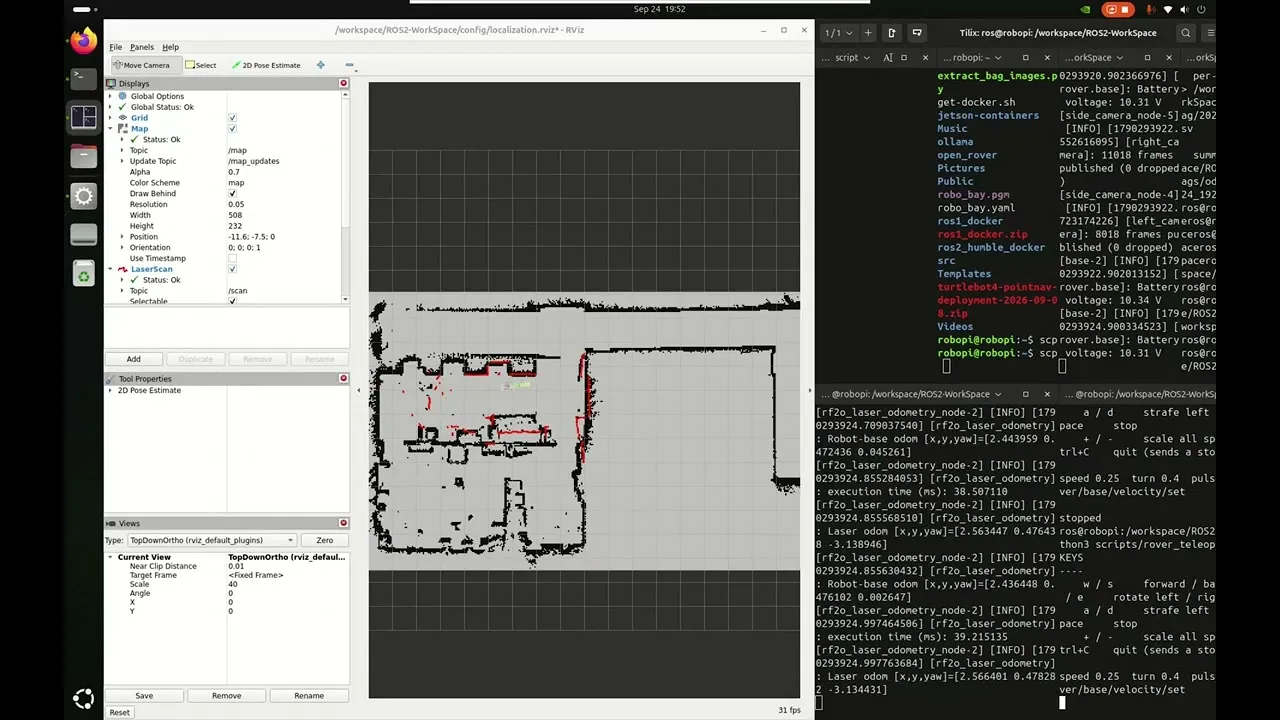Click the Displays panel vertical scrollbar

point(346,195)
